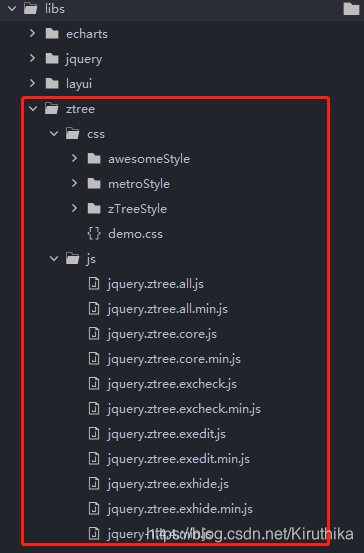Select the awesomeStyle folder name

[x=149, y=159]
